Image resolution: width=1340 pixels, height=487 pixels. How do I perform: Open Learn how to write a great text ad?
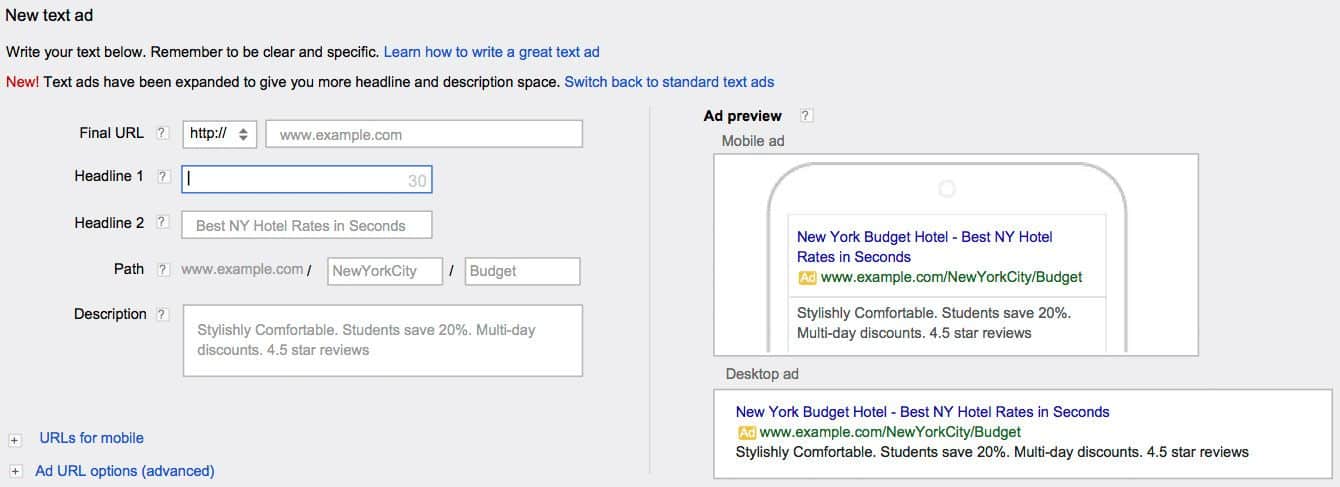[x=492, y=51]
